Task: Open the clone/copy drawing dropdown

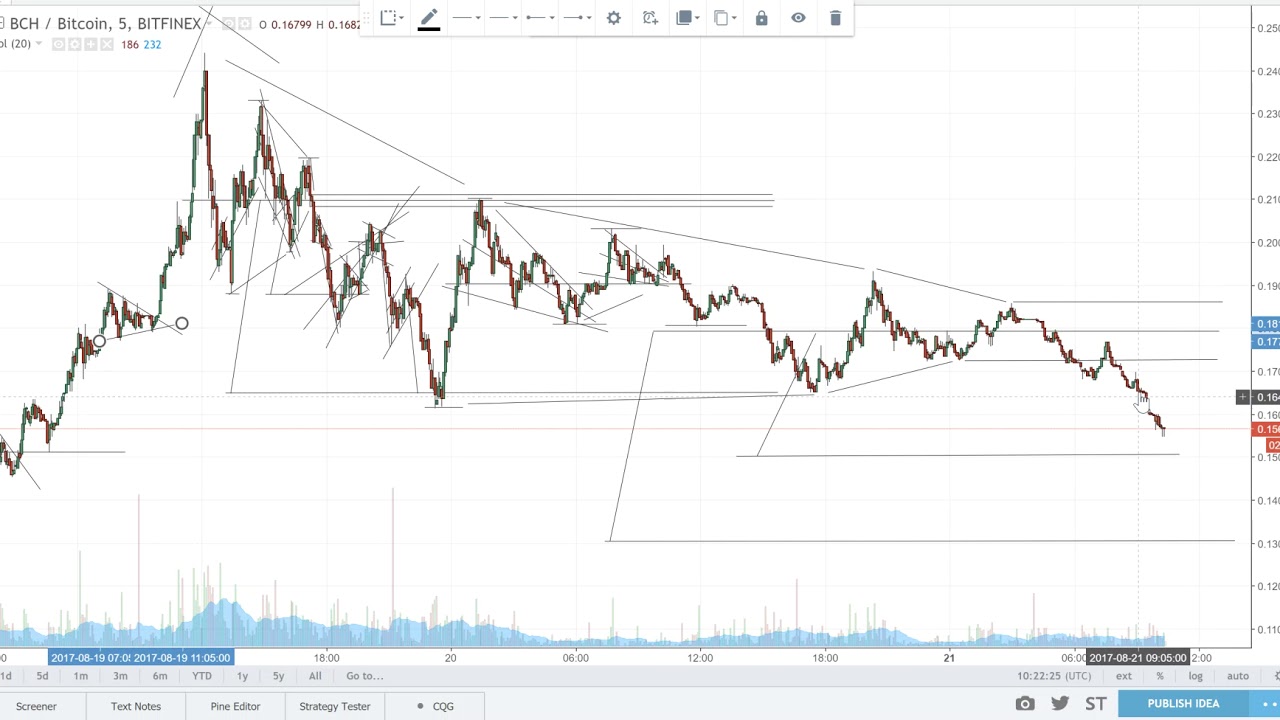Action: tap(724, 18)
